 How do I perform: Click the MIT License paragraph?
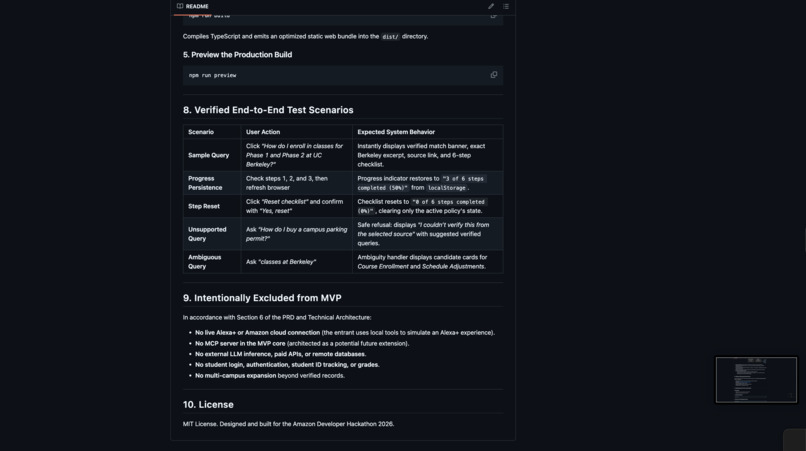coord(288,424)
